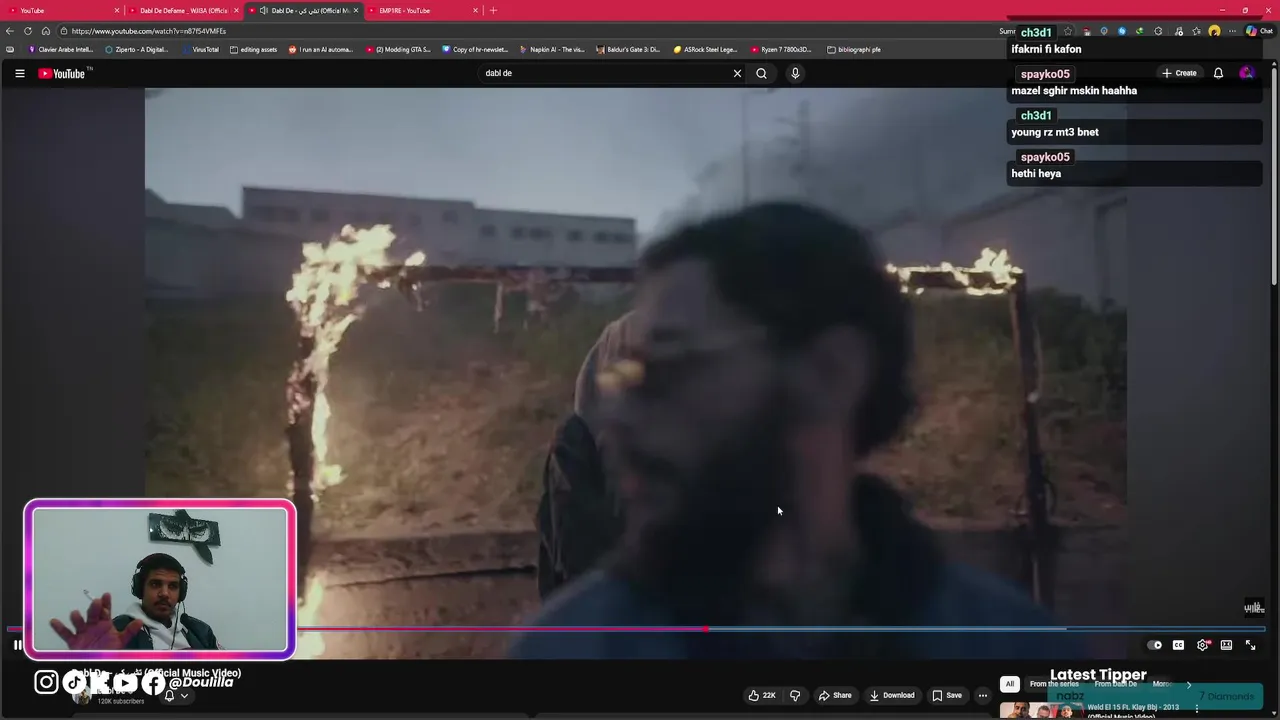The image size is (1280, 720).
Task: Open Ryzen 7 7800x3D bookmark
Action: [781, 49]
